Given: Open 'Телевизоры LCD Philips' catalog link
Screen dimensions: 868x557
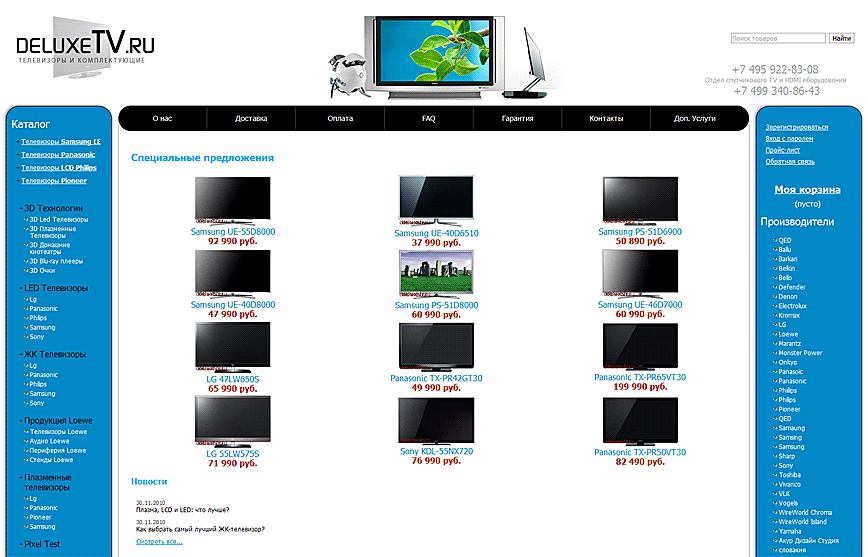Looking at the screenshot, I should pyautogui.click(x=59, y=168).
